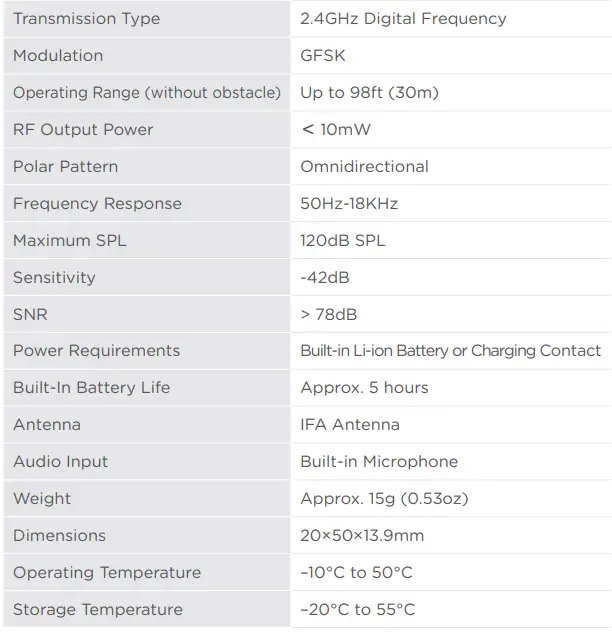Click the 20×50×13.9mm dimensions value
The image size is (612, 632).
click(x=362, y=536)
